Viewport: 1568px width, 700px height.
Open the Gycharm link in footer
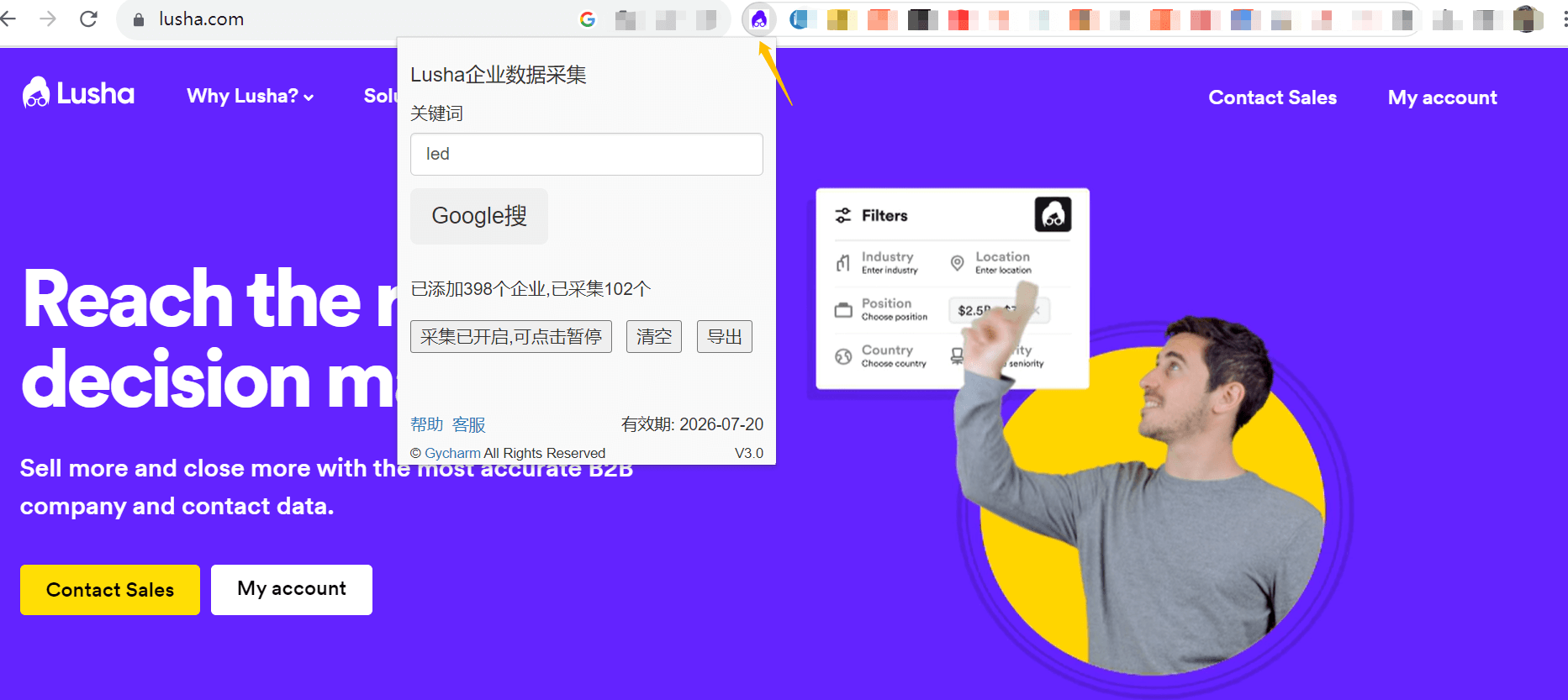(452, 453)
